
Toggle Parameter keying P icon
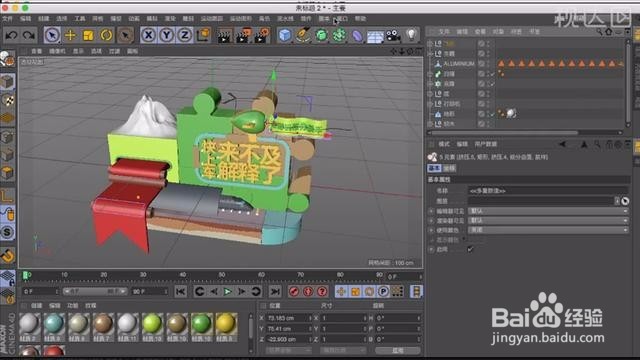point(383,291)
